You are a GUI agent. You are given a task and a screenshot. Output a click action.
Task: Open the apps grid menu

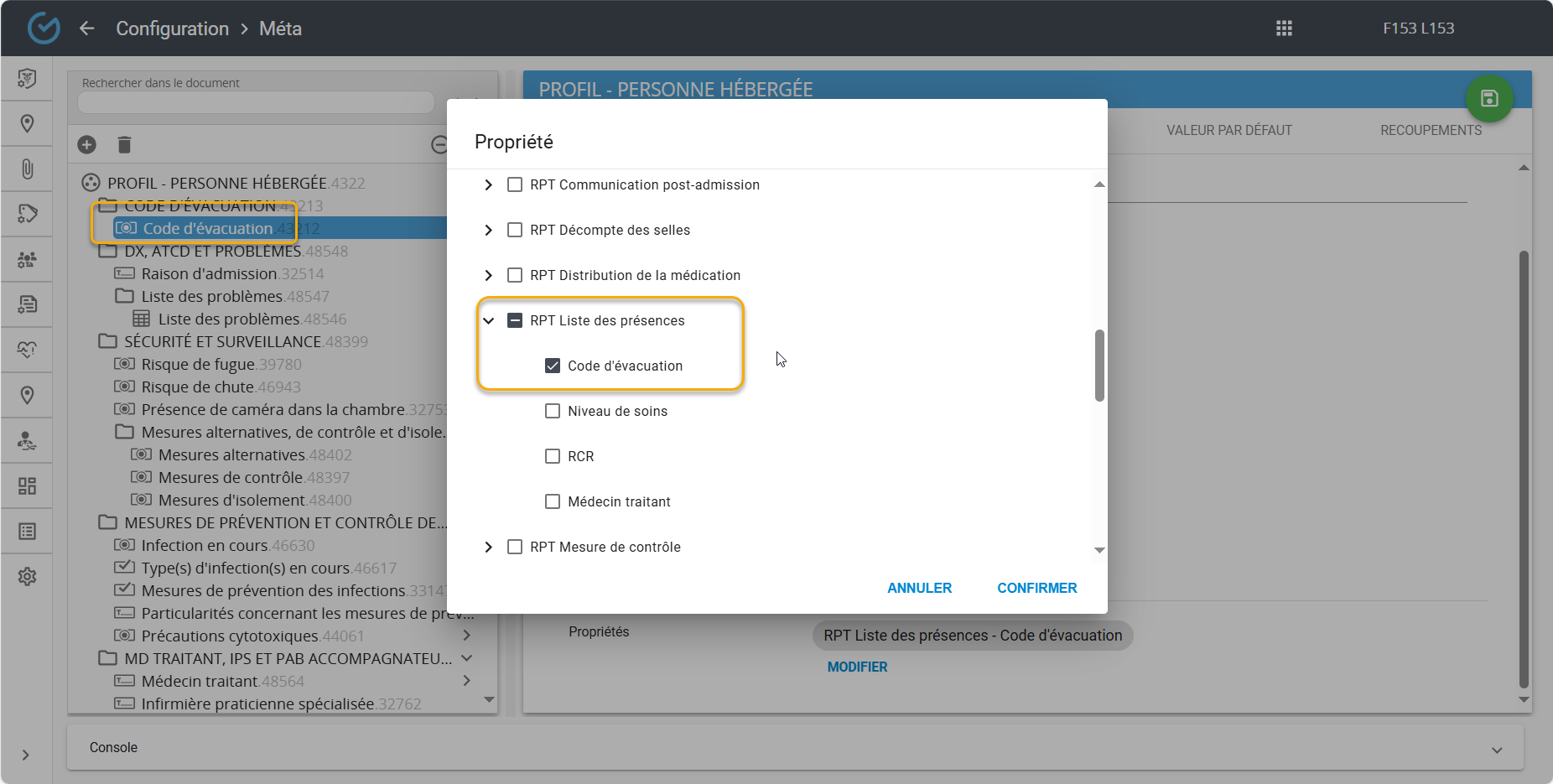1284,29
